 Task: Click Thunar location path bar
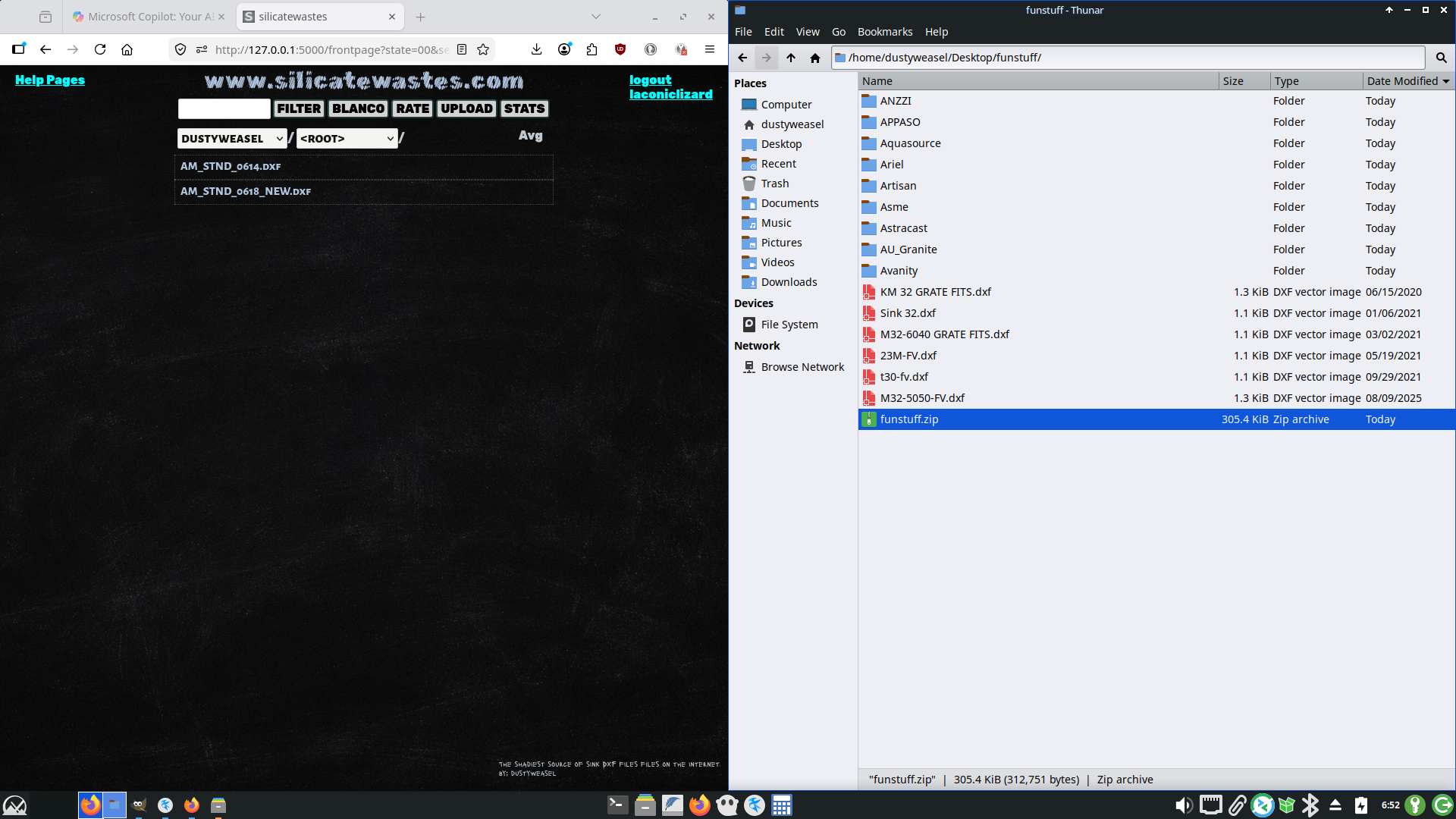coord(1128,58)
